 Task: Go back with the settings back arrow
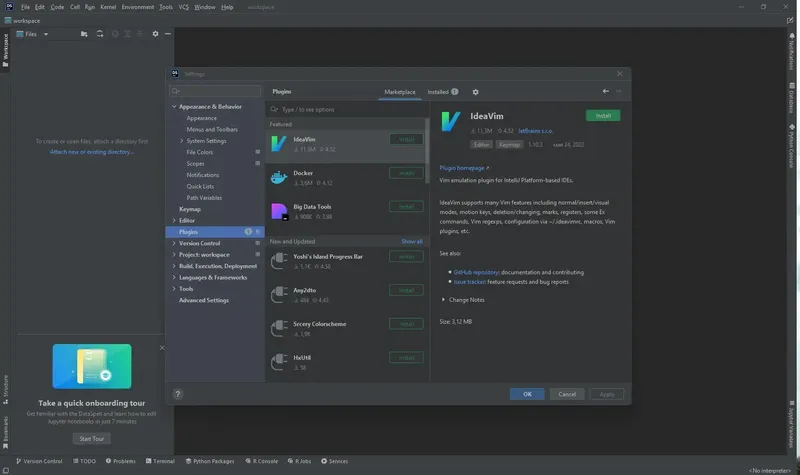[x=606, y=91]
